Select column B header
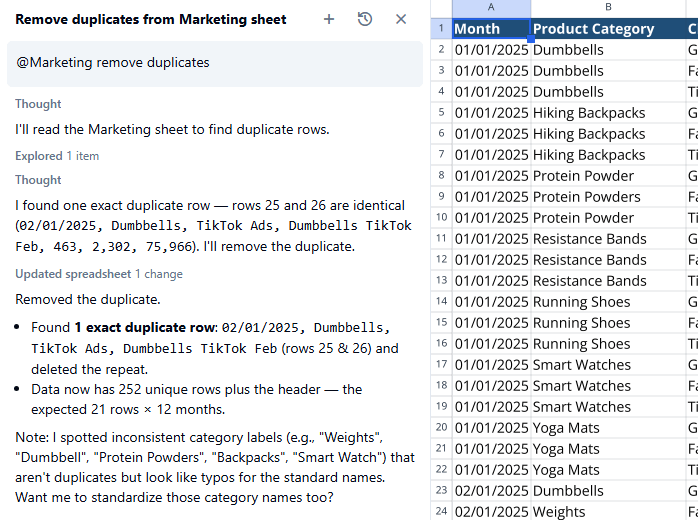This screenshot has width=698, height=520. 608,7
